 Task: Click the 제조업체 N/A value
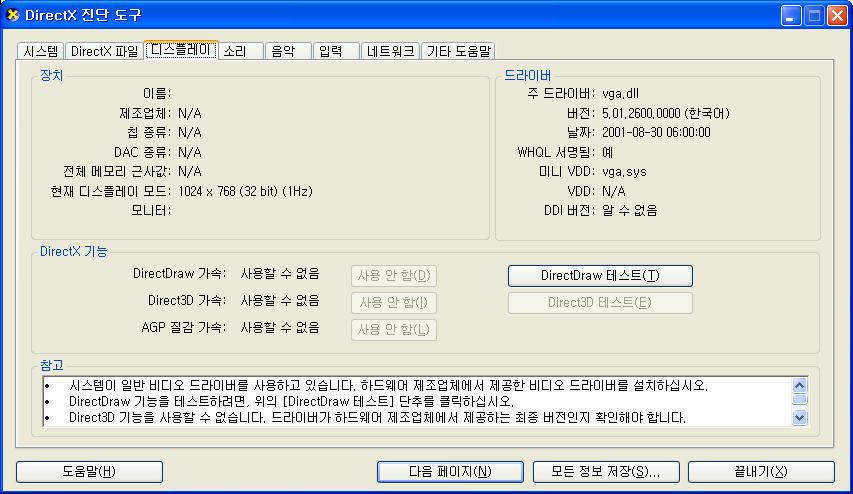click(x=190, y=113)
